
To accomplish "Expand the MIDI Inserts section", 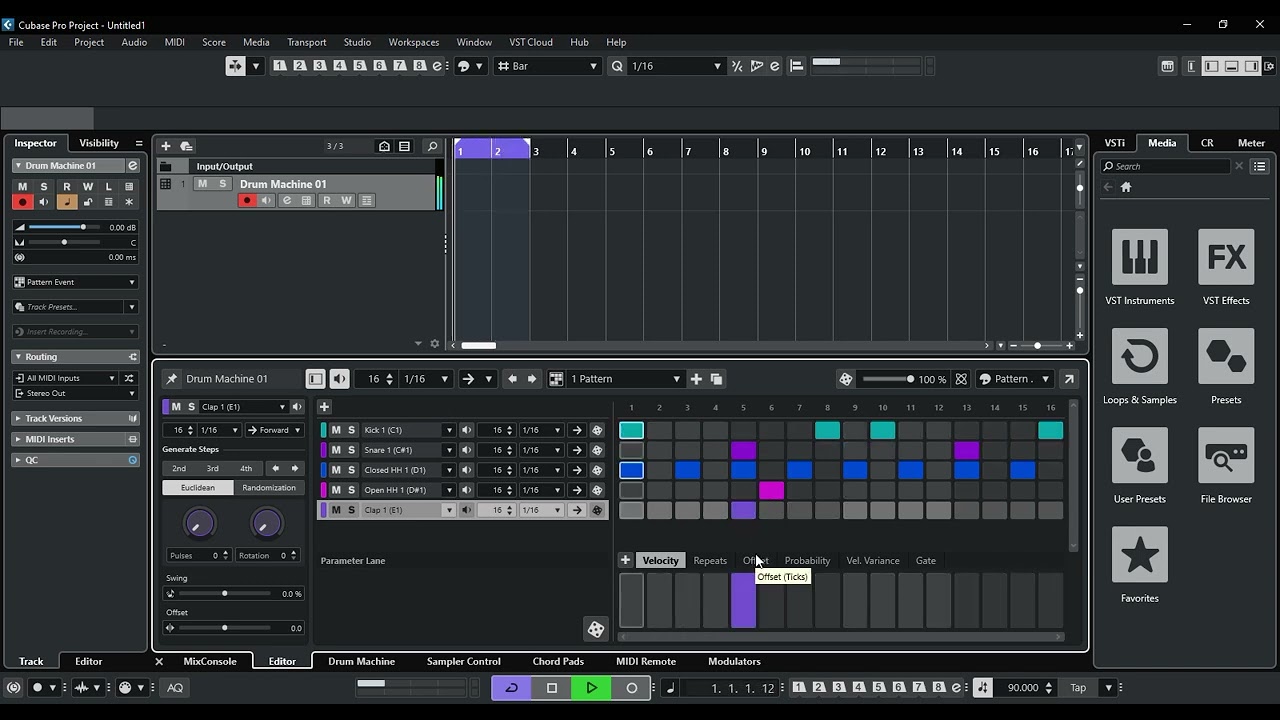I will click(x=77, y=439).
